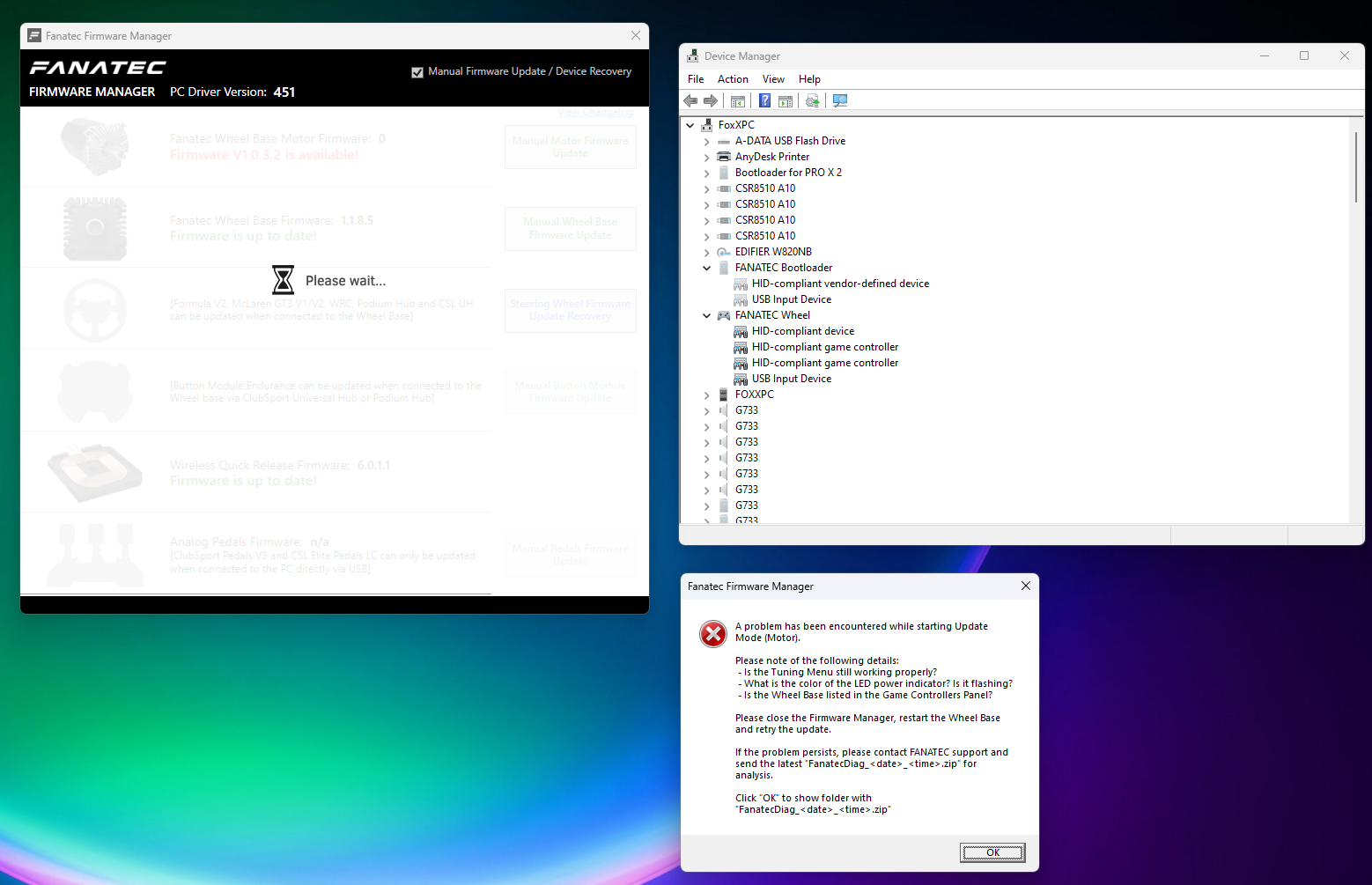Click Manual Pedals Firmware Update button
Screen dimensions: 1372x885
(x=571, y=555)
